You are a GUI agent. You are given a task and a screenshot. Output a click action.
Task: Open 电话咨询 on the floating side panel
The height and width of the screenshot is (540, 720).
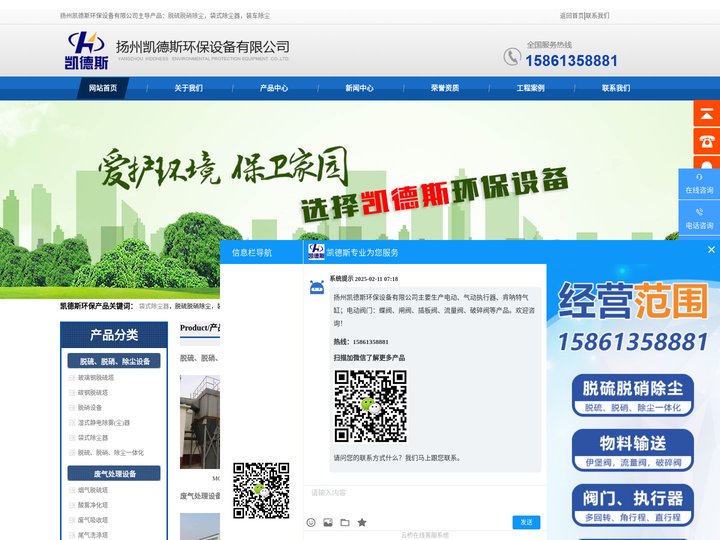(699, 219)
